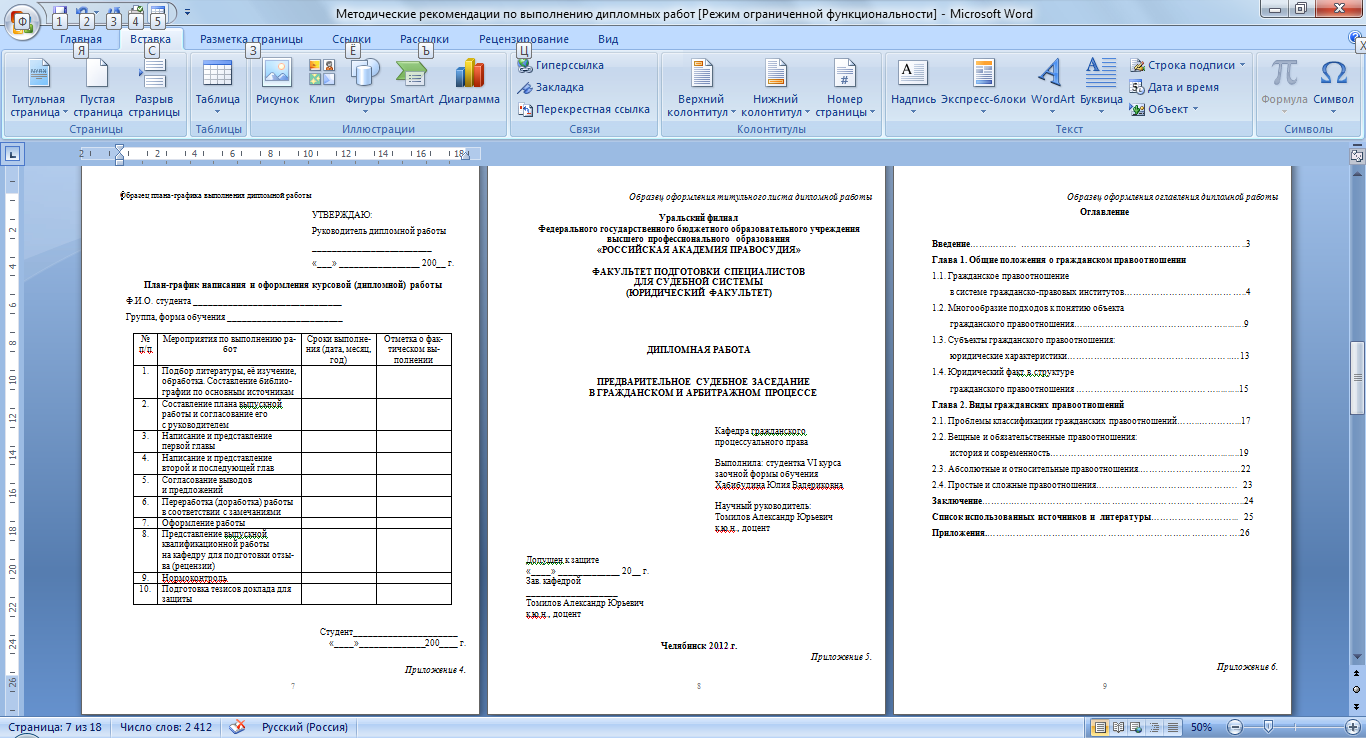Viewport: 1366px width, 738px height.
Task: Insert a symbol with Символ
Action: (1333, 88)
